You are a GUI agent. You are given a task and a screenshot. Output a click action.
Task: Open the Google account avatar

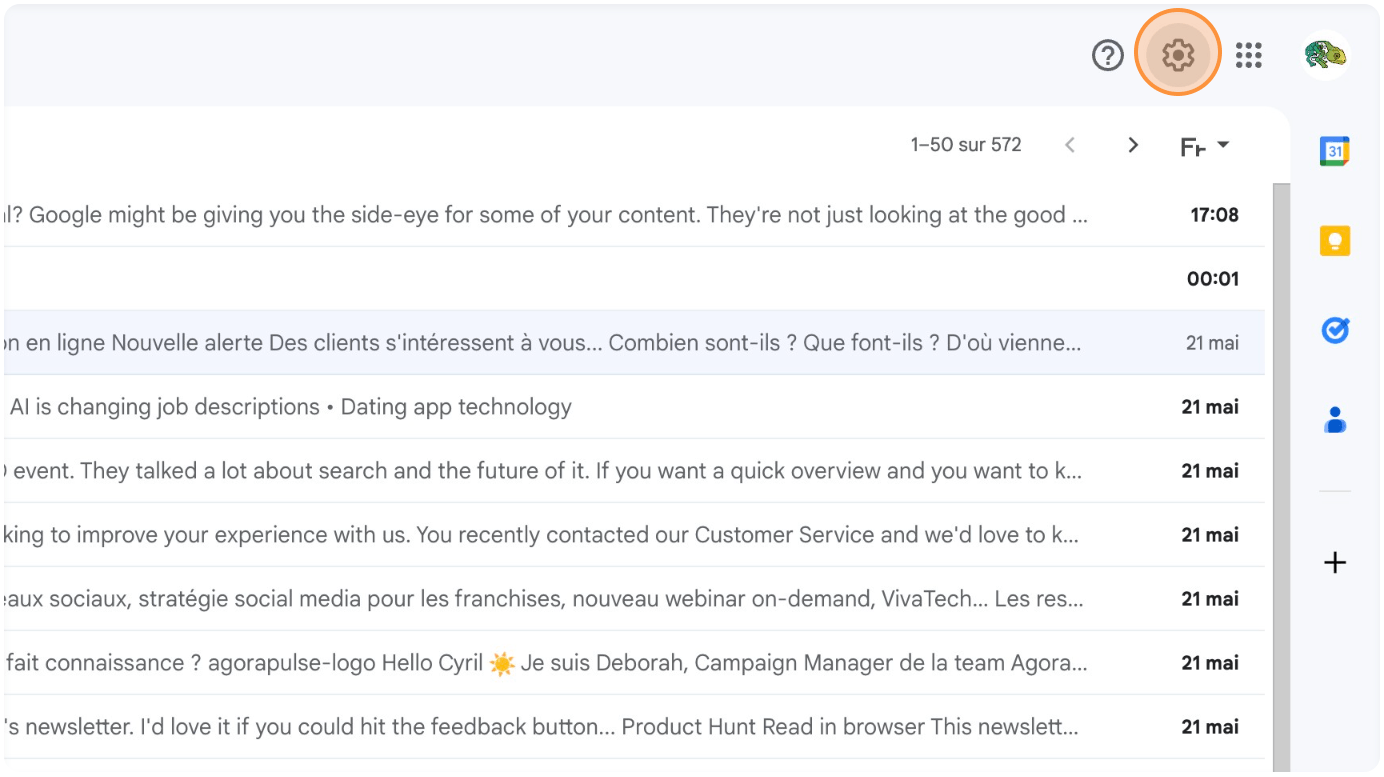tap(1326, 56)
